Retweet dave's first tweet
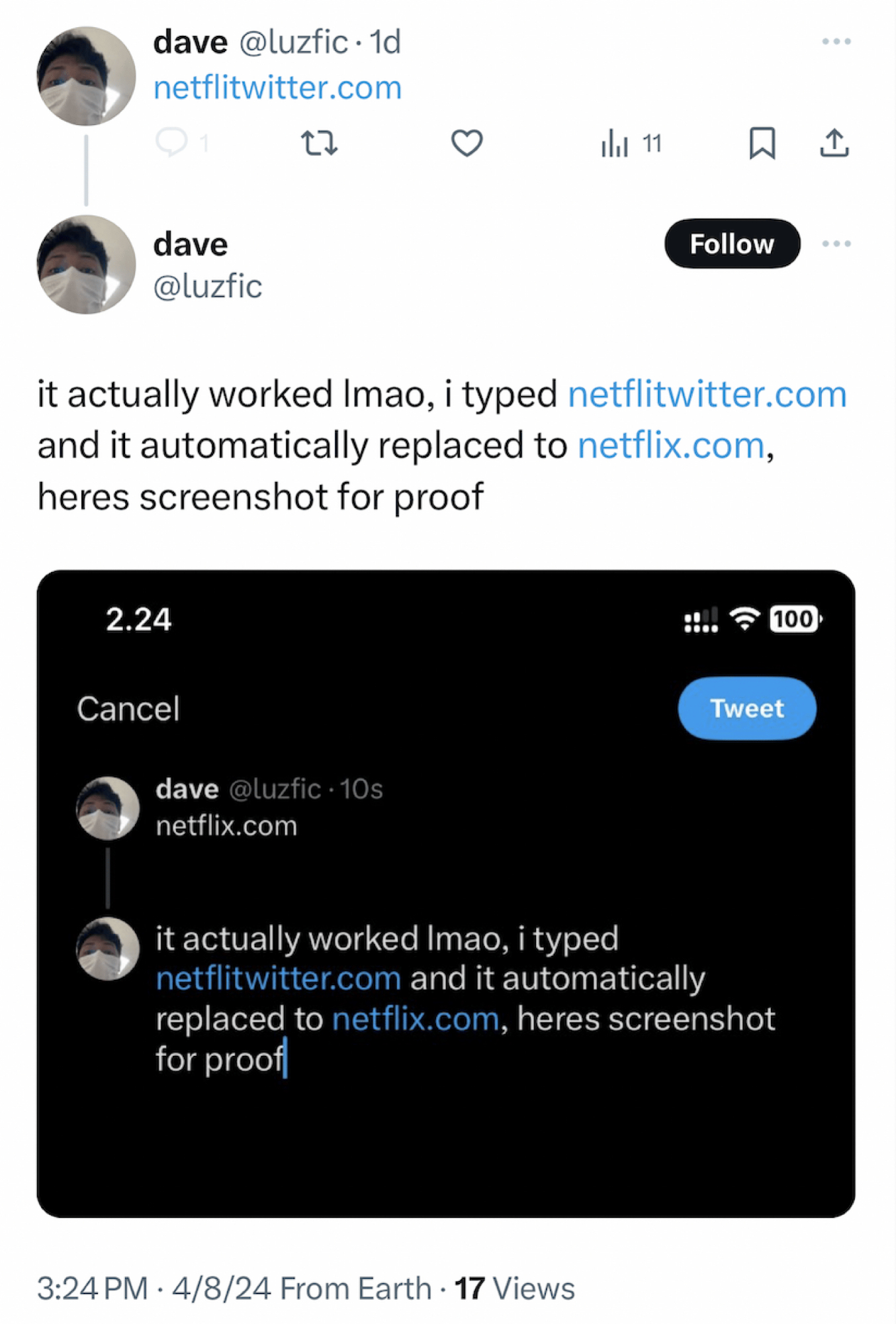 pyautogui.click(x=320, y=143)
